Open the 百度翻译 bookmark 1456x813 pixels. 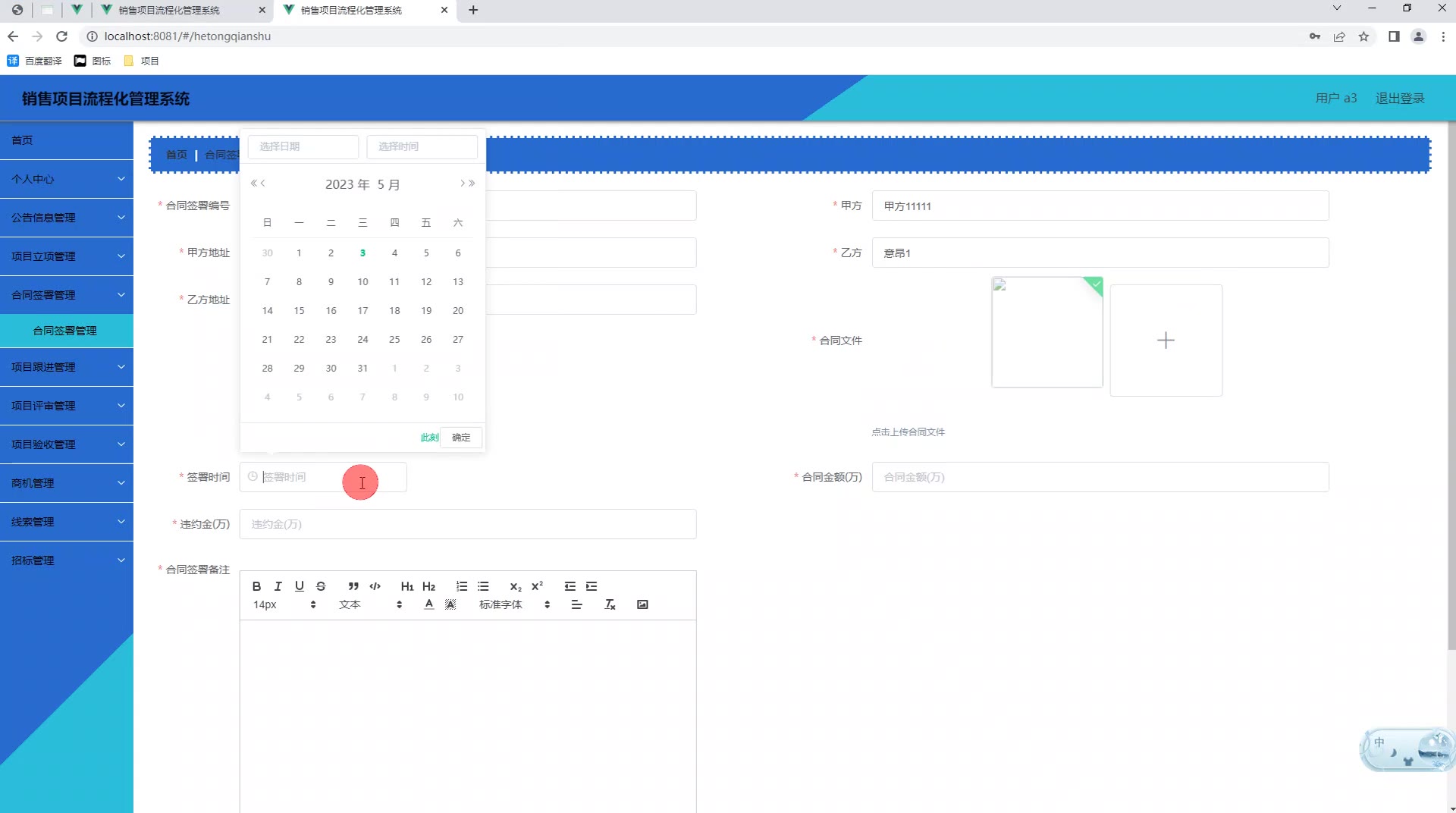click(x=35, y=61)
